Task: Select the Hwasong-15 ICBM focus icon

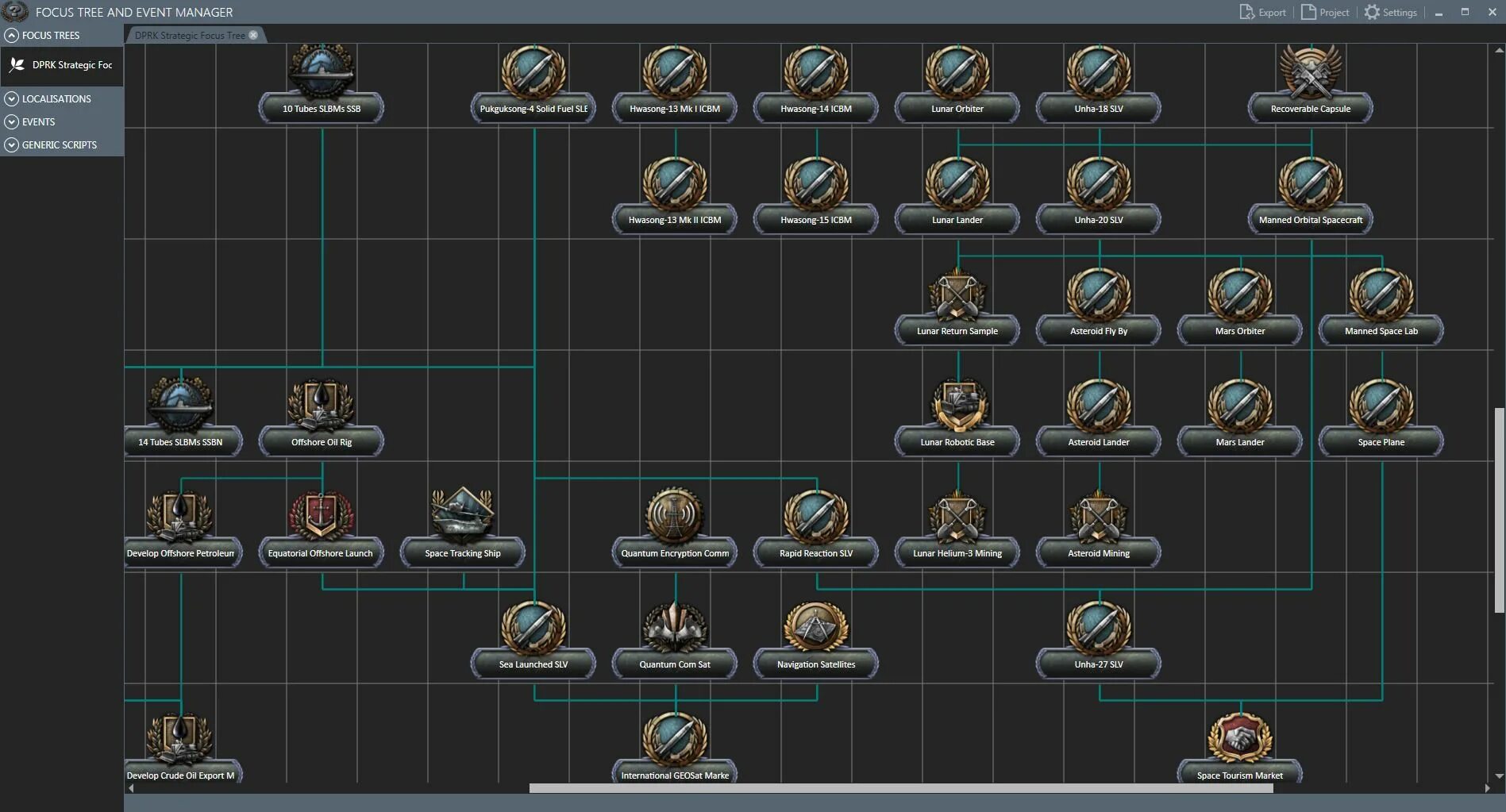Action: [816, 183]
